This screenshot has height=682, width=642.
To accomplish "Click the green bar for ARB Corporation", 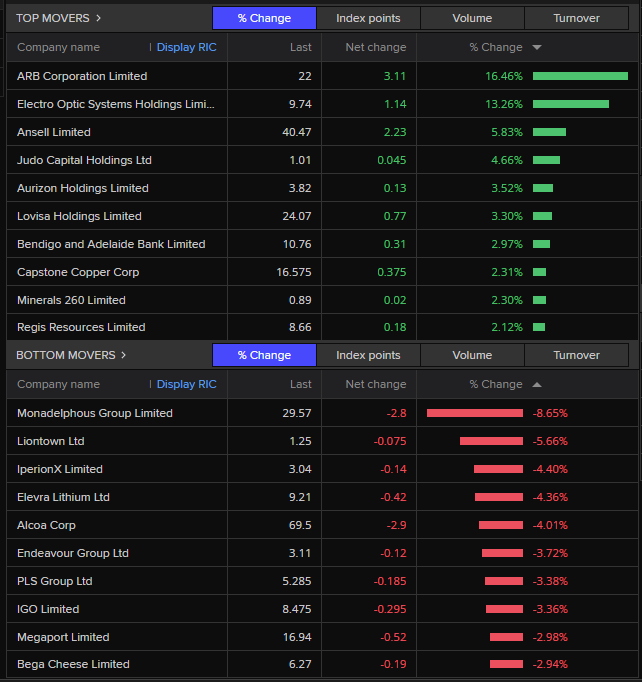I will click(580, 76).
